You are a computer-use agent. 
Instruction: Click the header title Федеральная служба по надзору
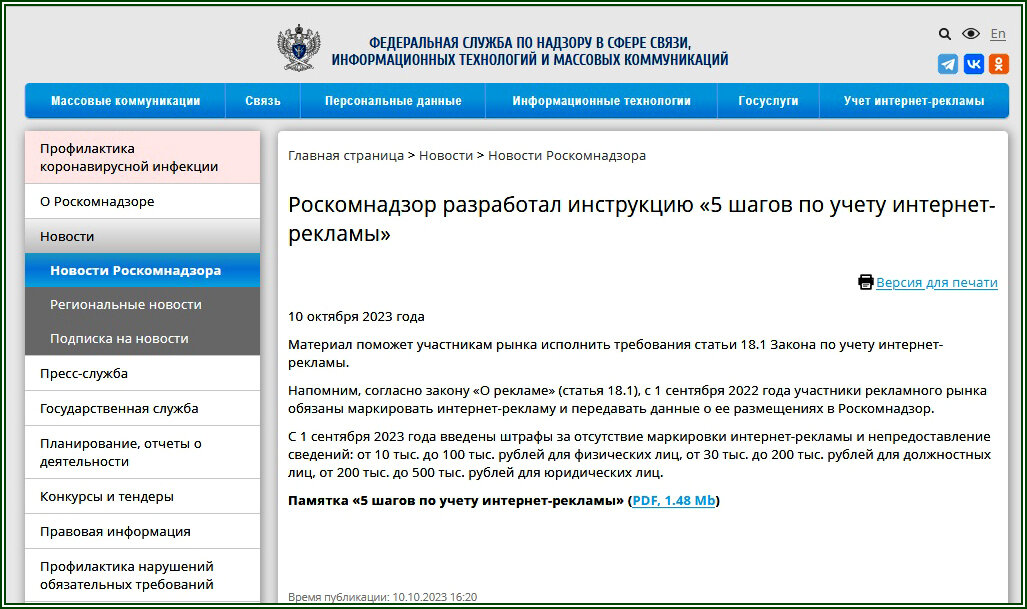pos(529,51)
